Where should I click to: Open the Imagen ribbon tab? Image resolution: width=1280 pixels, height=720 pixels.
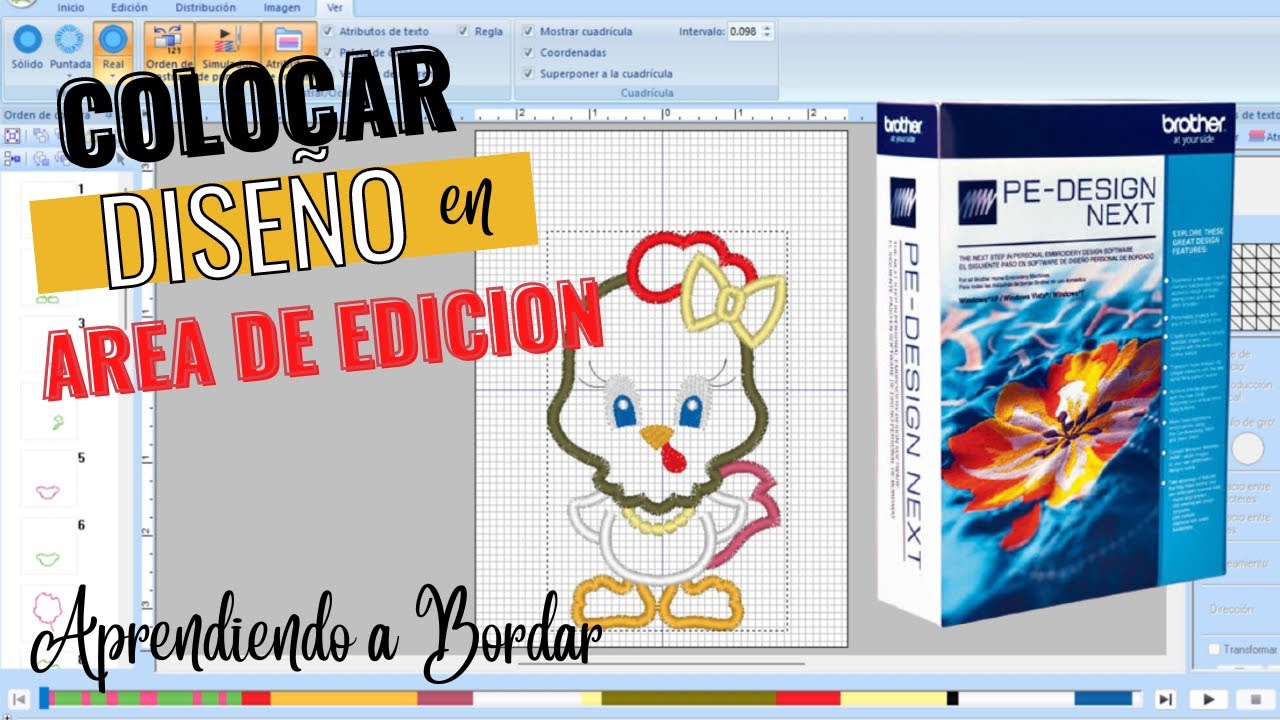pos(281,7)
